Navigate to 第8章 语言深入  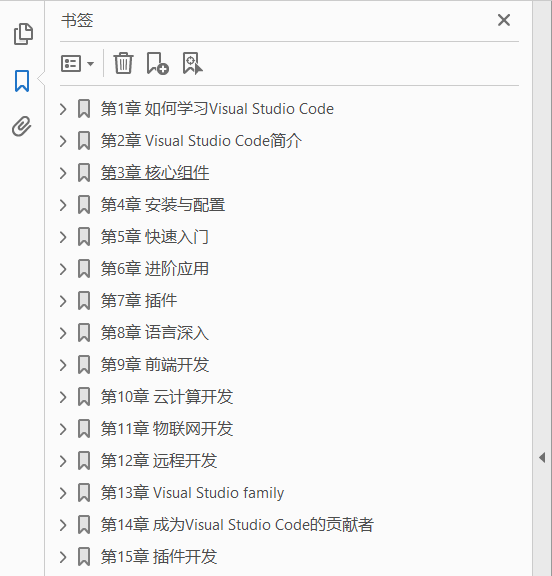coord(155,332)
